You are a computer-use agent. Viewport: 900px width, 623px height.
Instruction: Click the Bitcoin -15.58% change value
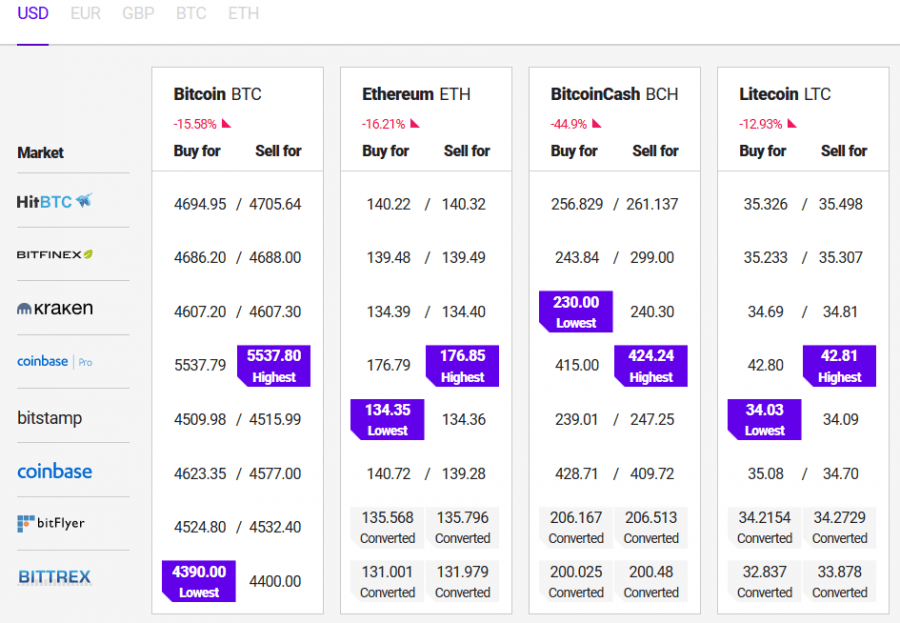coord(195,124)
